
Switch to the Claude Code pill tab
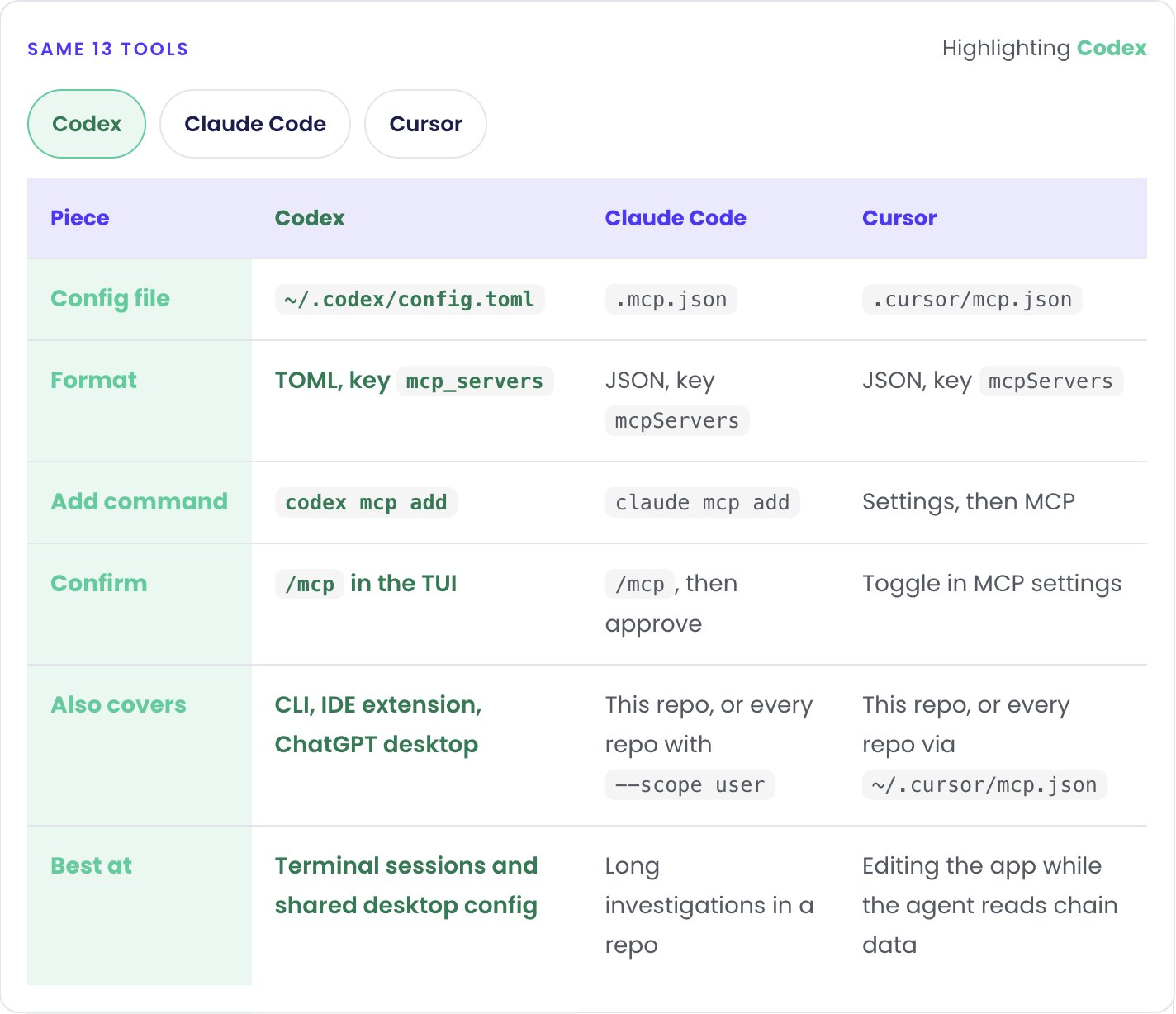(x=255, y=124)
